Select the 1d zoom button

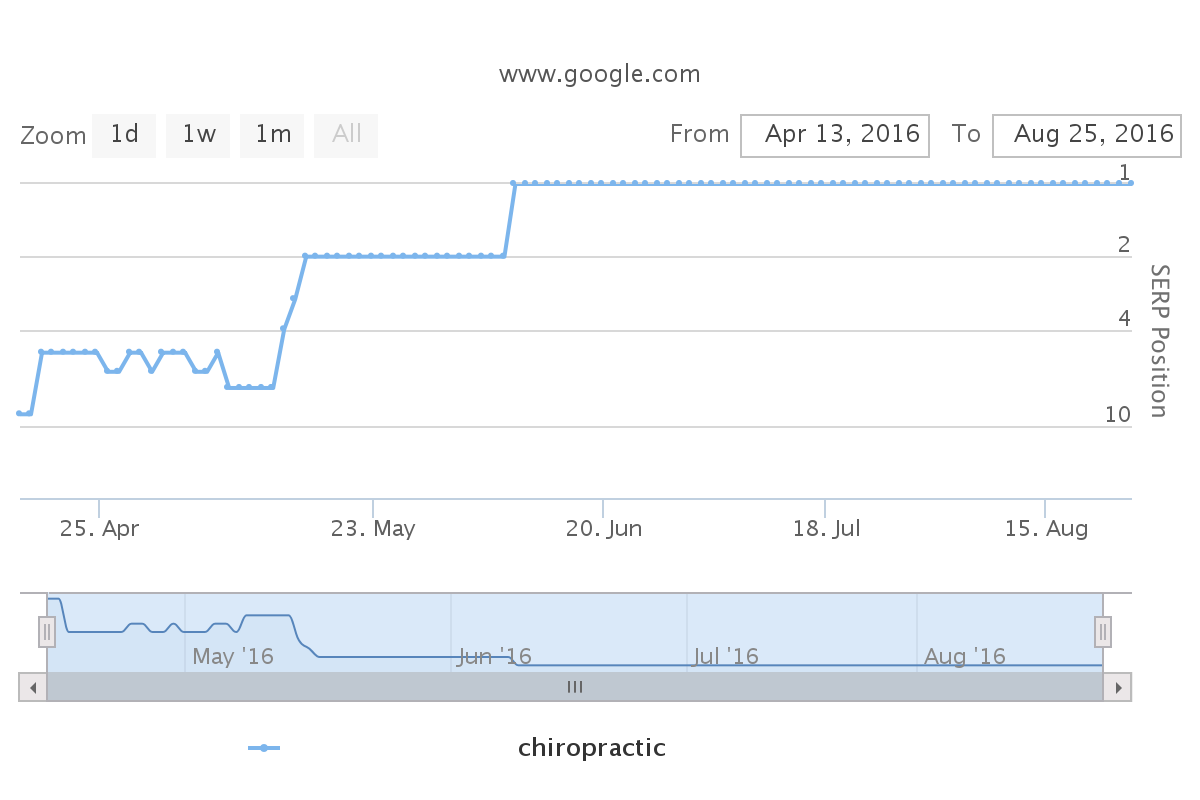pos(124,135)
